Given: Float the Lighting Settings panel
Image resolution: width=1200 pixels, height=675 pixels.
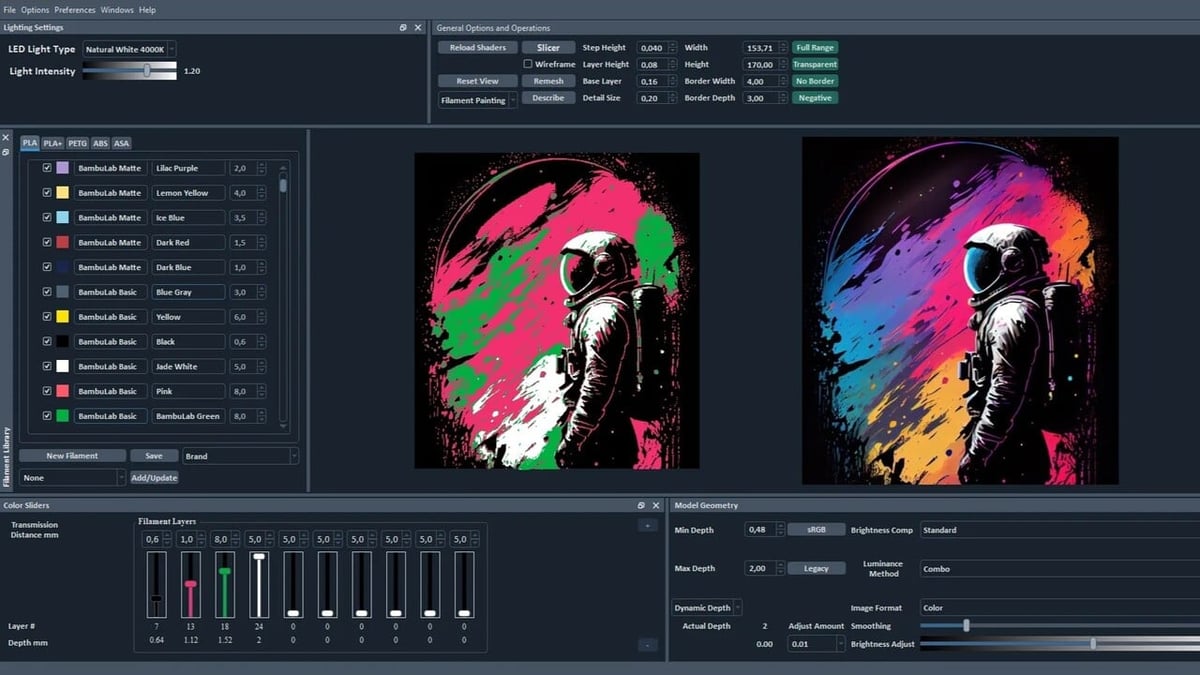Looking at the screenshot, I should pyautogui.click(x=403, y=28).
